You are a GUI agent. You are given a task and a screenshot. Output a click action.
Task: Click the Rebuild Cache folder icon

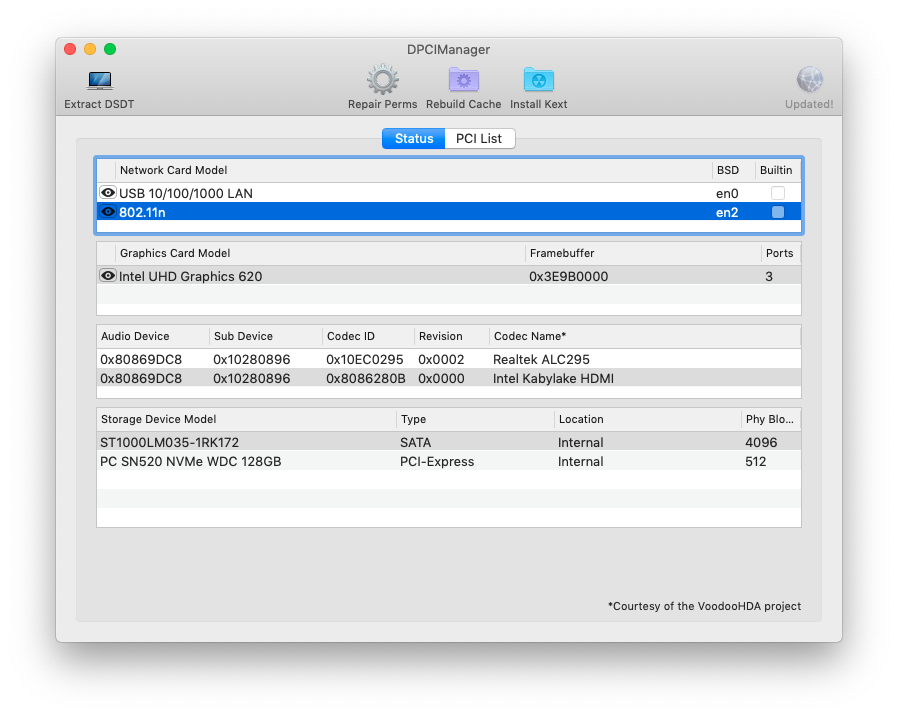[463, 80]
